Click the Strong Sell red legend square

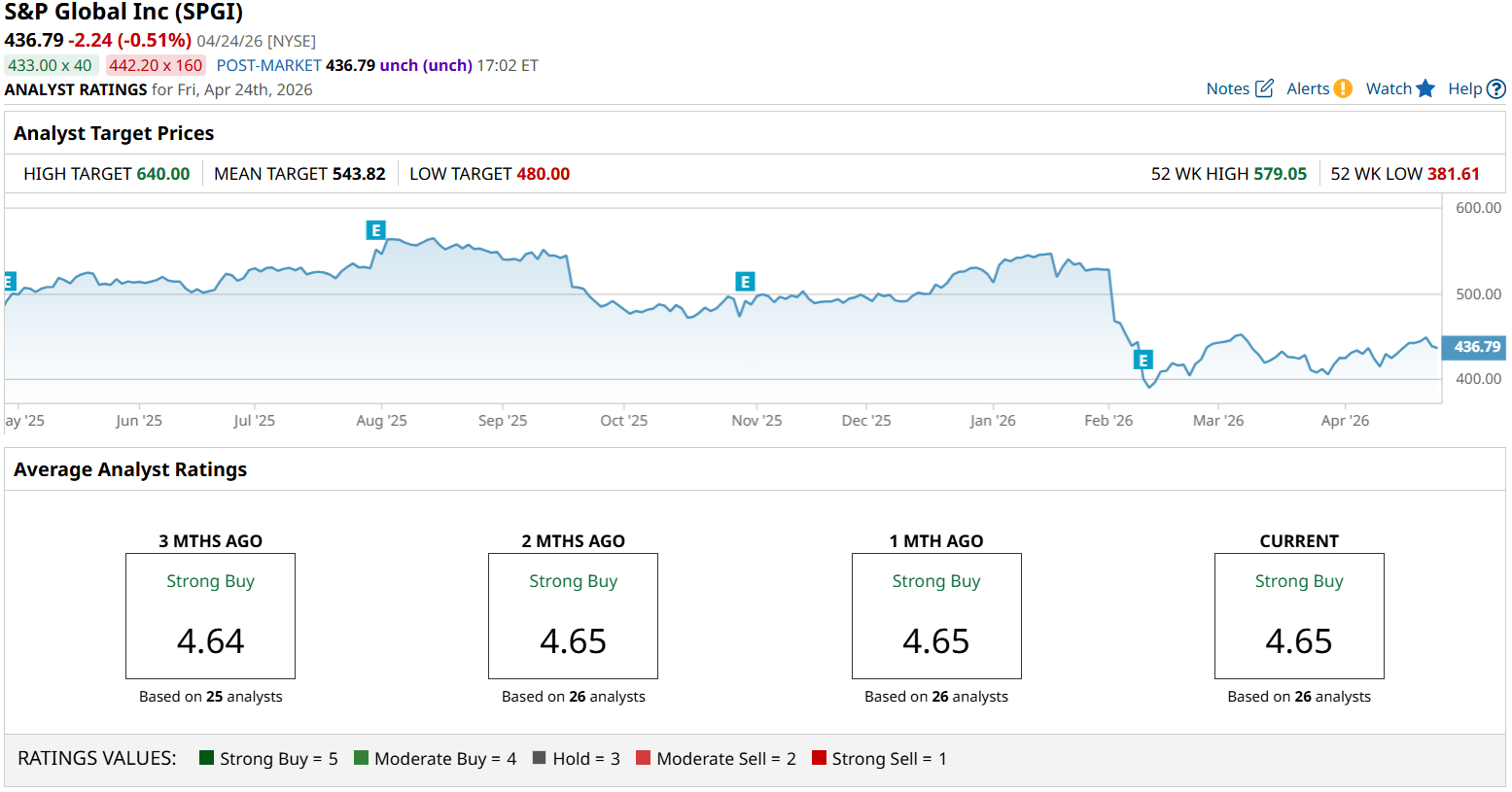pyautogui.click(x=819, y=758)
